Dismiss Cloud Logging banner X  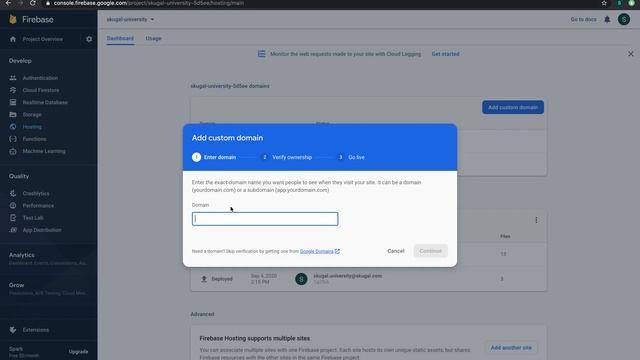[631, 53]
